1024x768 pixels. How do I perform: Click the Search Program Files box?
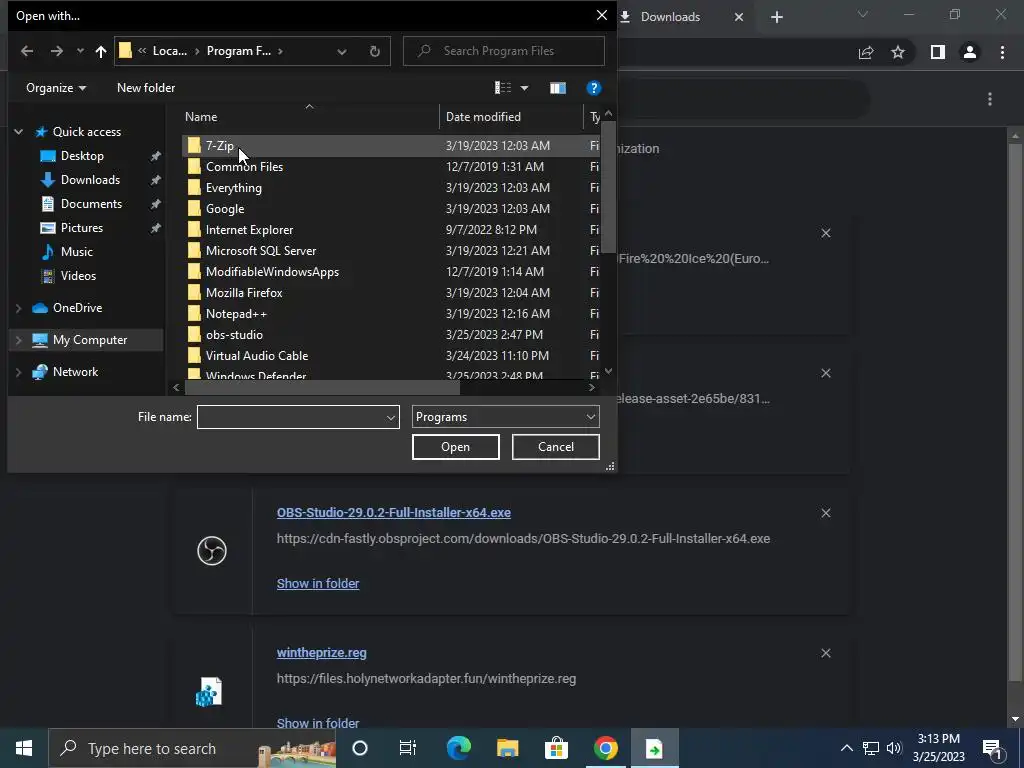coord(504,51)
